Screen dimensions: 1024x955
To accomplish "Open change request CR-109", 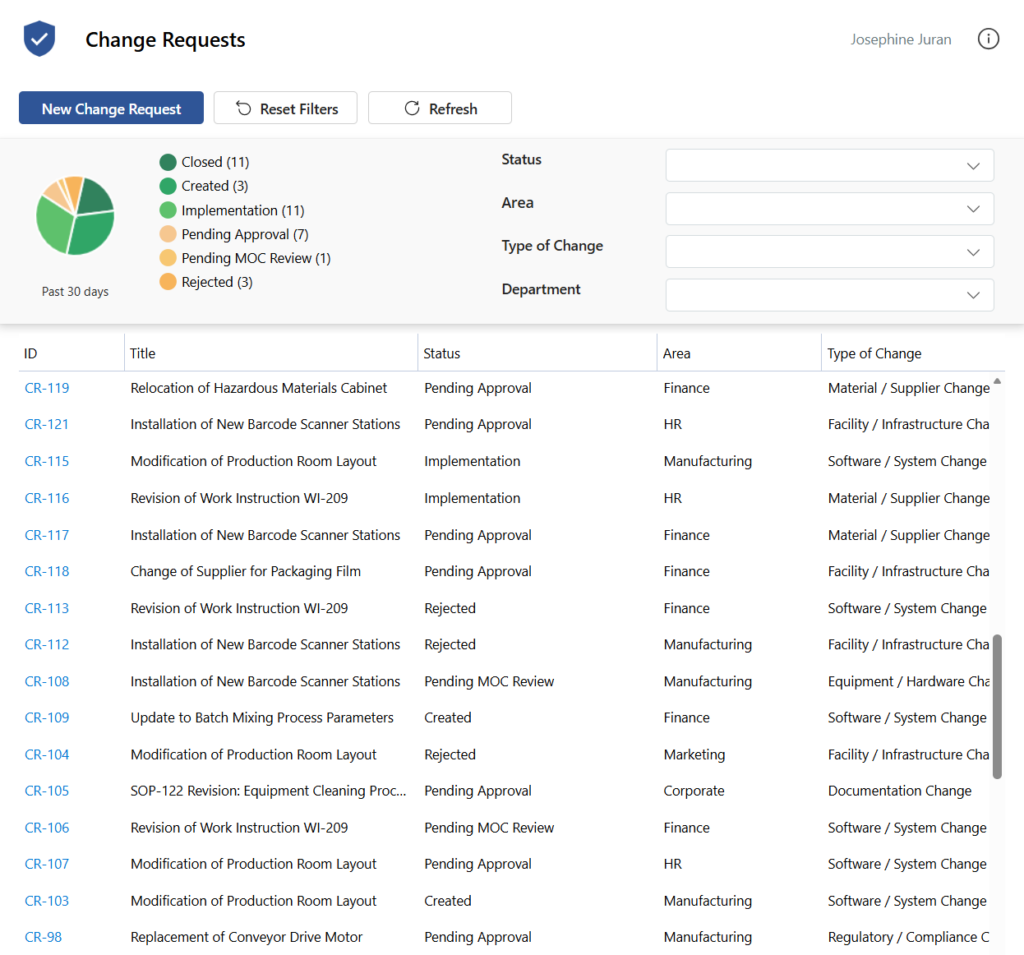I will click(47, 718).
